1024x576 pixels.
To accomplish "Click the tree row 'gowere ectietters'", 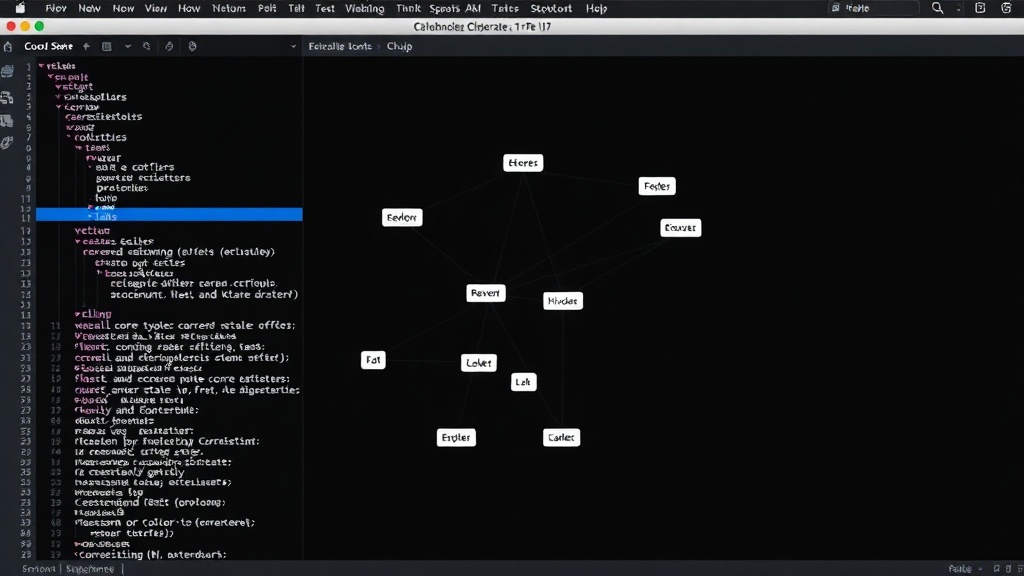I will [143, 178].
